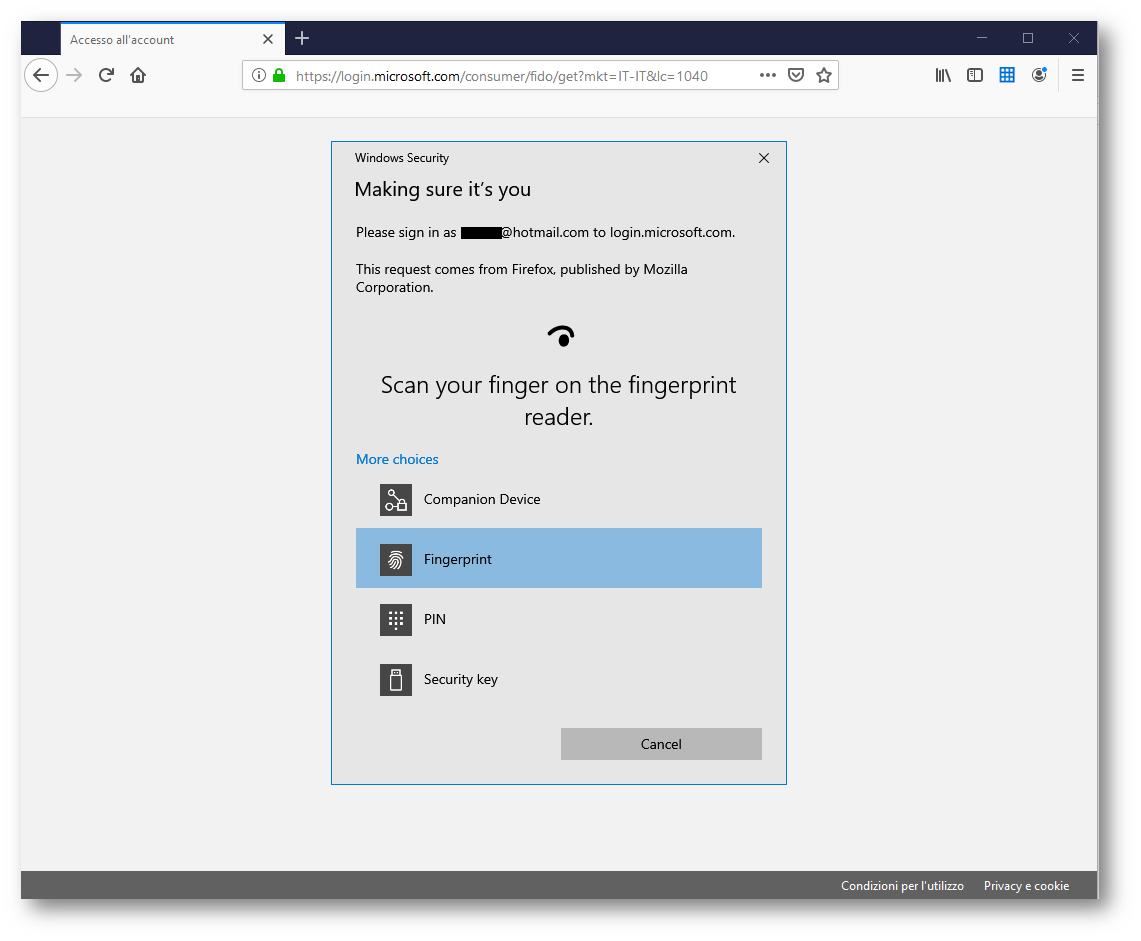This screenshot has height=941, width=1141.
Task: Click the 'Windows Security' title text
Action: click(402, 158)
